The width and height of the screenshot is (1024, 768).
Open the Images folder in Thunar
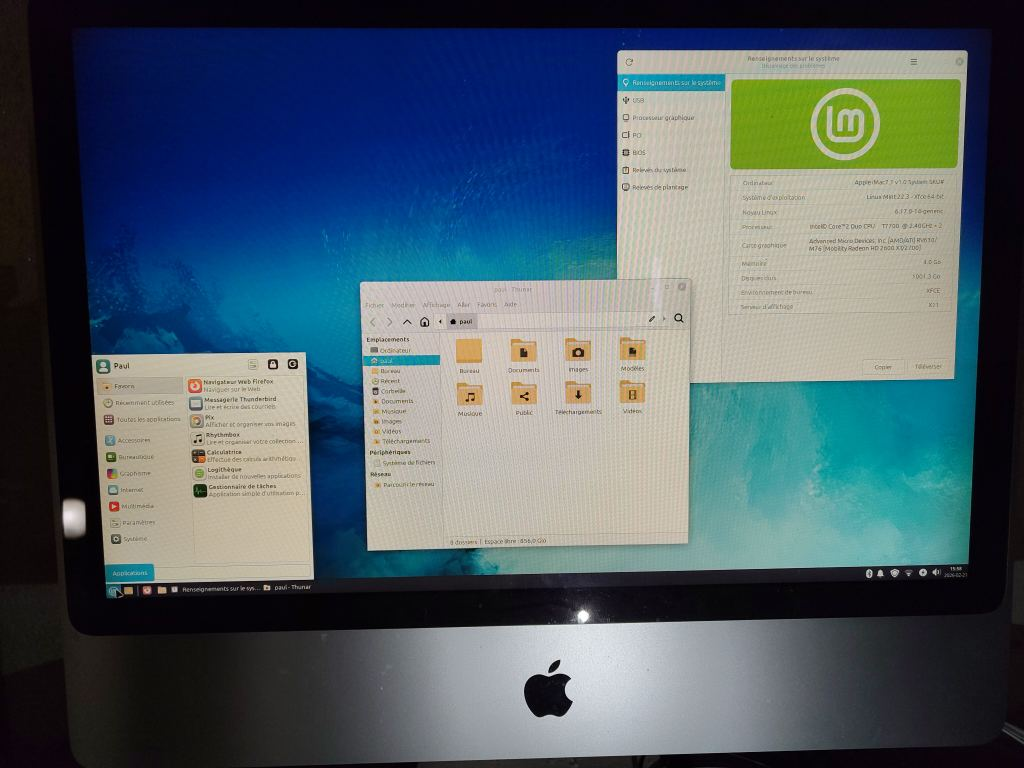pos(578,354)
